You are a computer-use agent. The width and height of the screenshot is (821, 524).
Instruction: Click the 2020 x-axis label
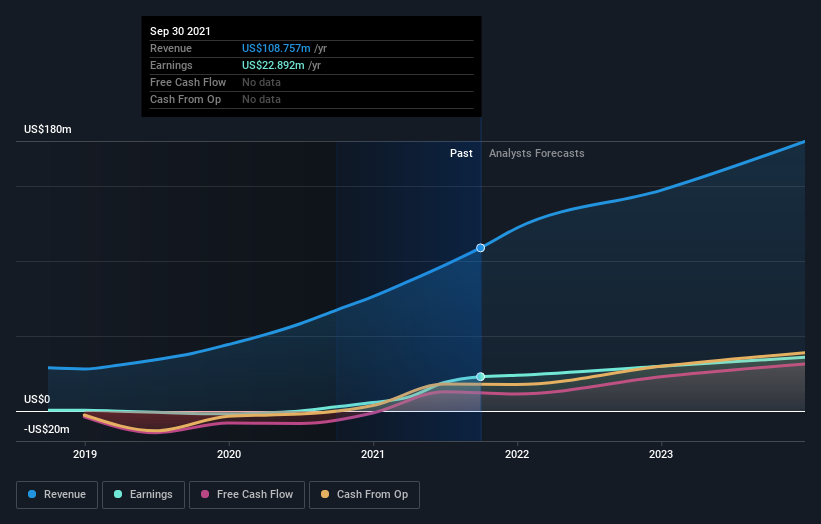pos(229,454)
